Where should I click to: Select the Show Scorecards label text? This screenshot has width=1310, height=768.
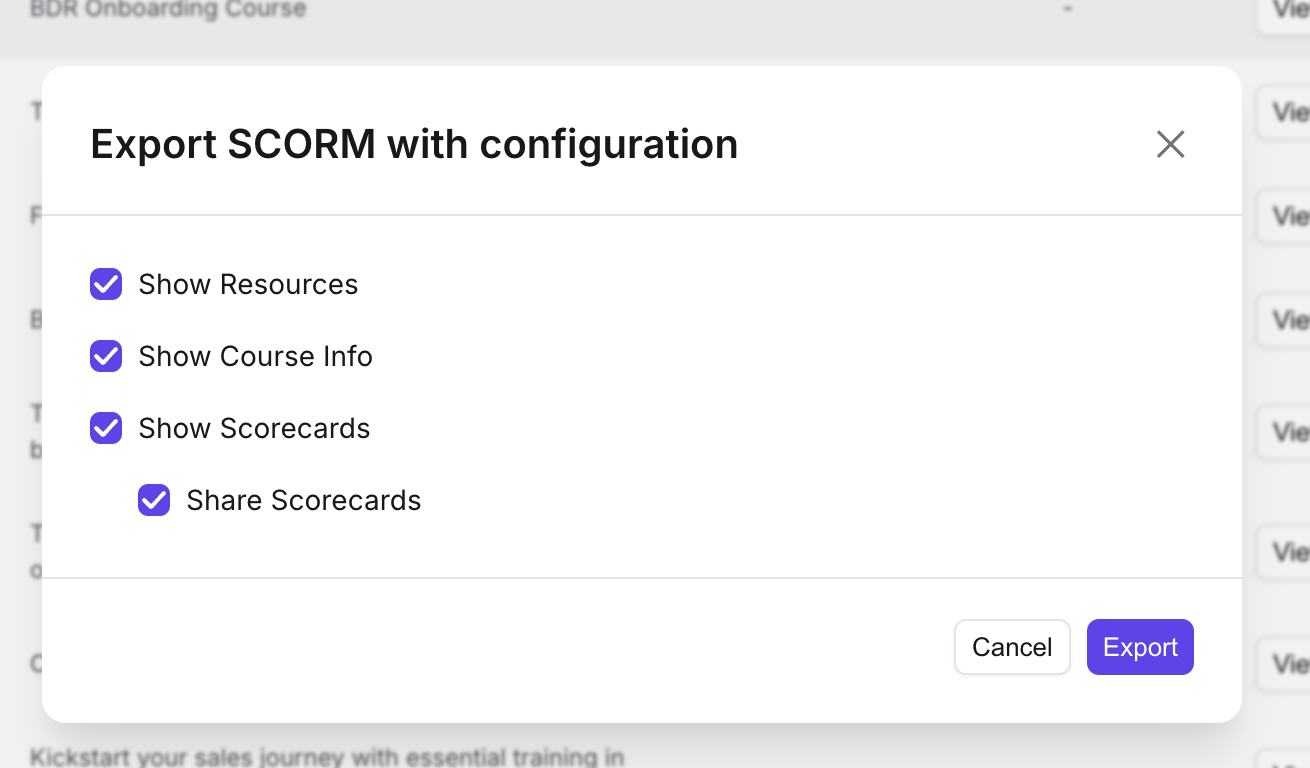coord(254,428)
